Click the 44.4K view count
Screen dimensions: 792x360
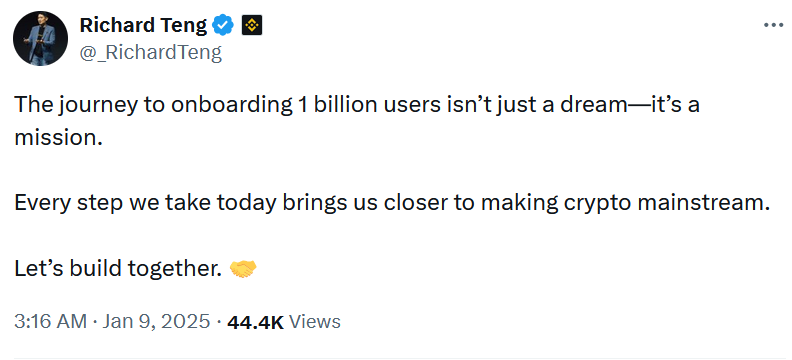(256, 321)
